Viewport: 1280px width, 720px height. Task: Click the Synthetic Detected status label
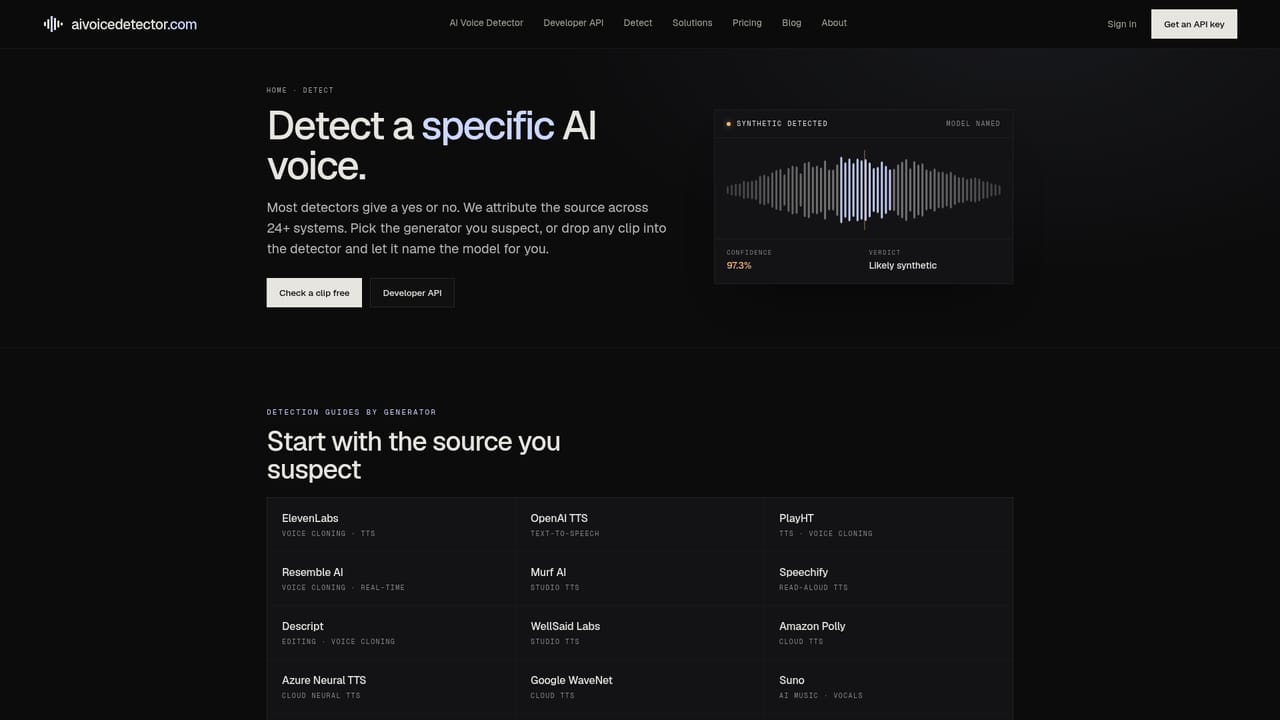click(x=782, y=124)
